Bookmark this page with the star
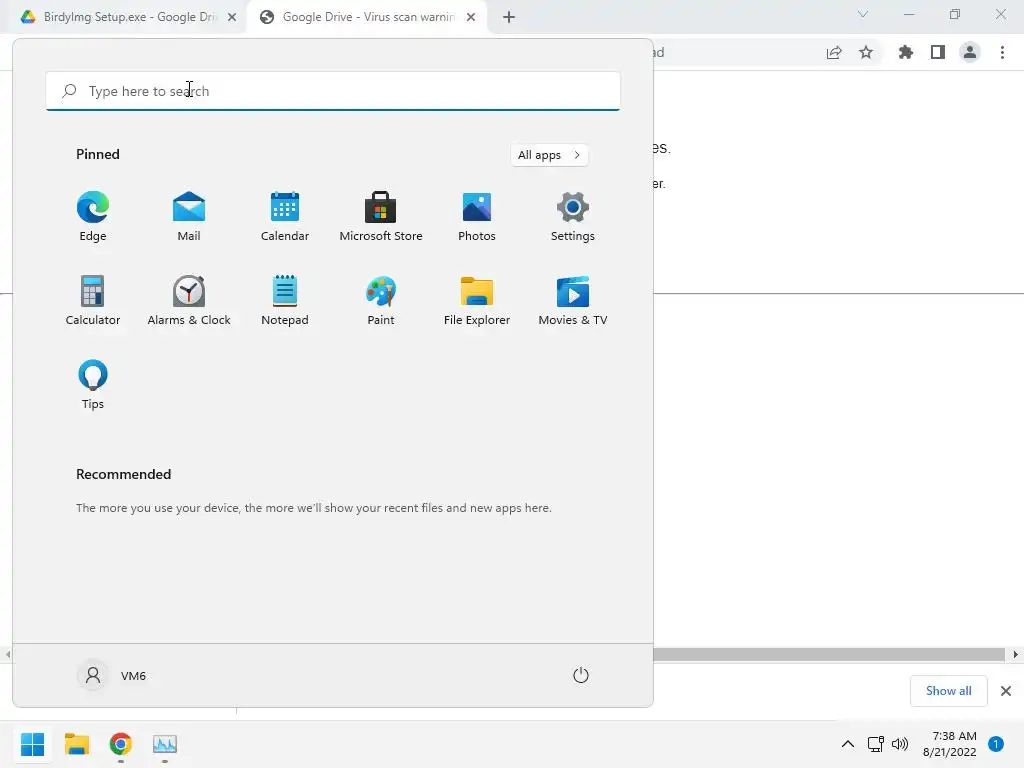1024x768 pixels. pyautogui.click(x=866, y=52)
